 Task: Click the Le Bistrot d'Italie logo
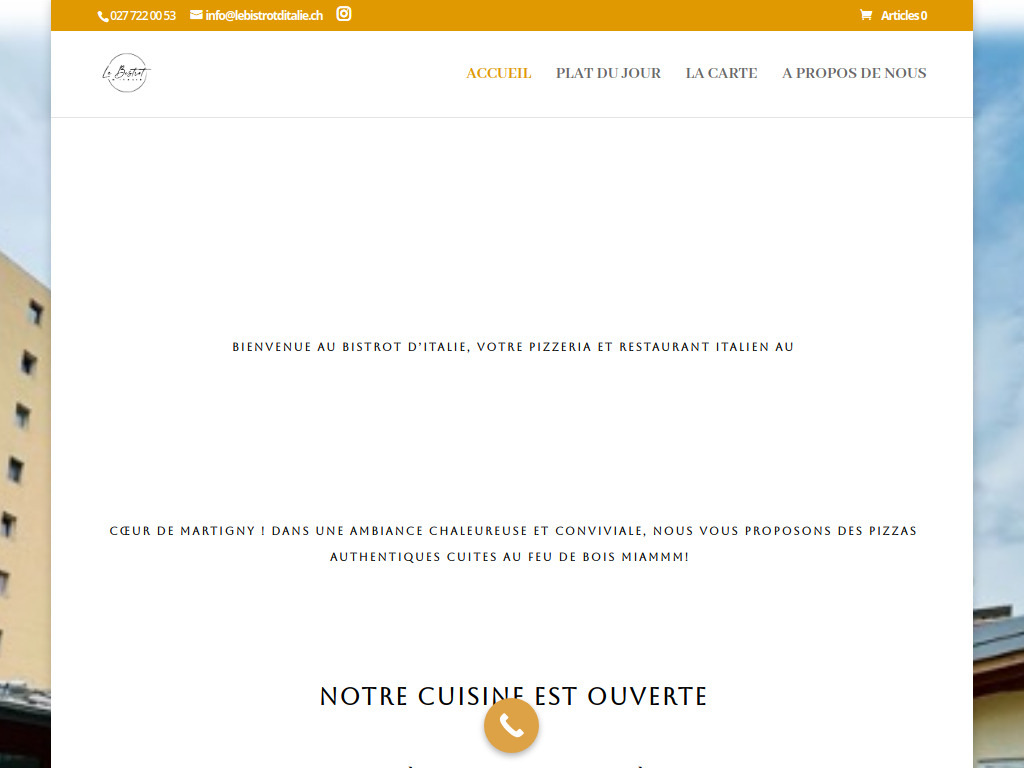click(126, 73)
